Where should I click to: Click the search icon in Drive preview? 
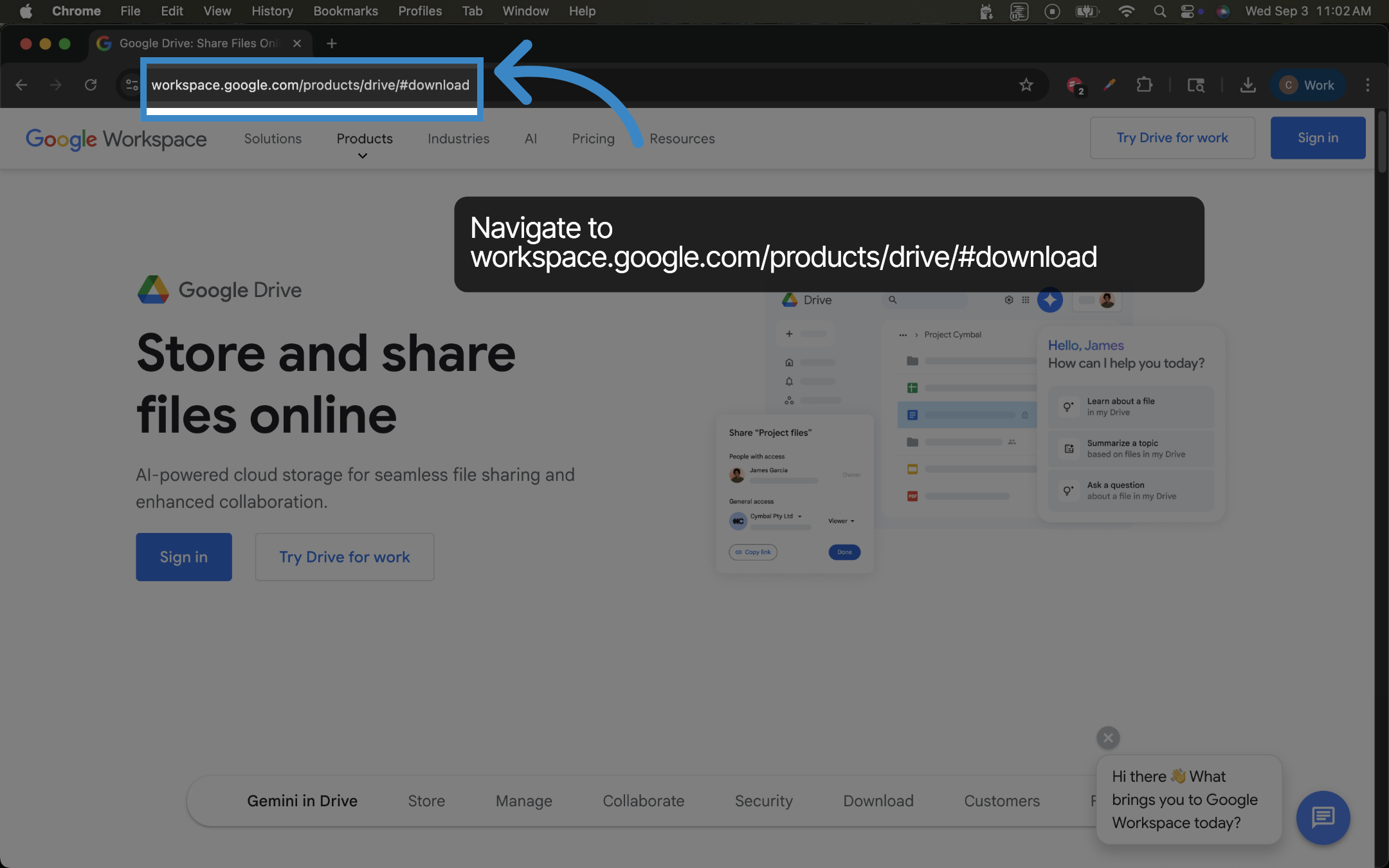pos(893,300)
